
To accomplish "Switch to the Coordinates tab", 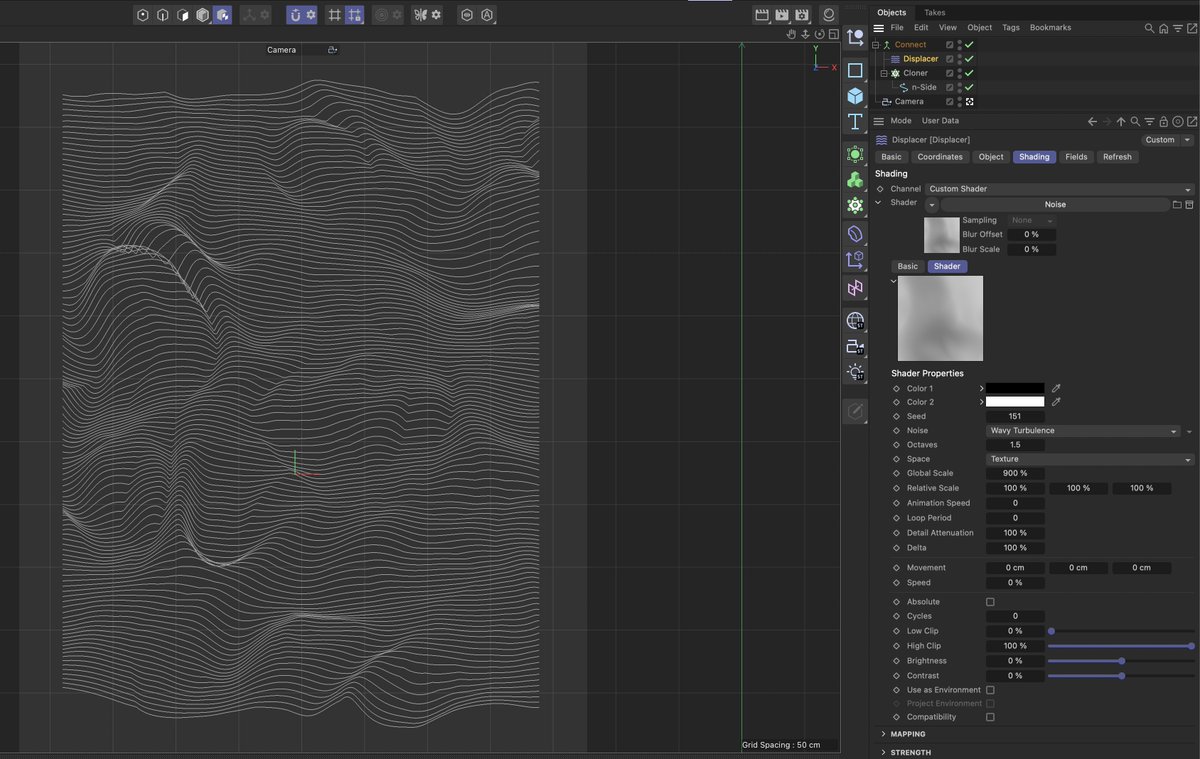I will pos(940,157).
